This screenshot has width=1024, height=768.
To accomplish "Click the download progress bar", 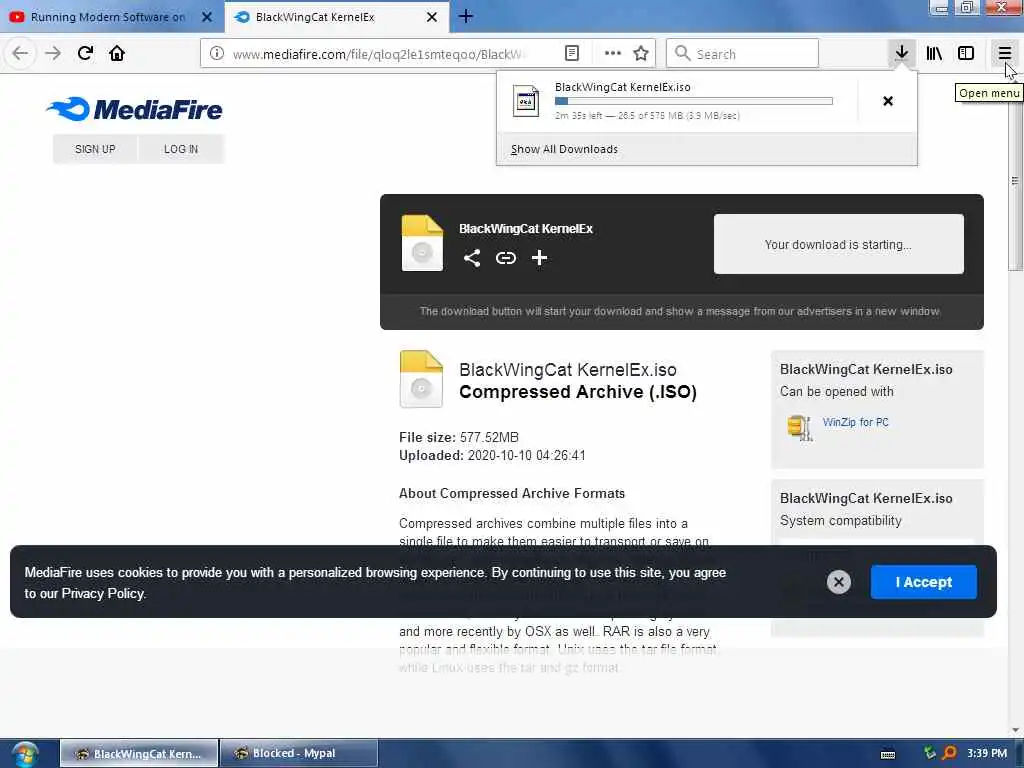I will click(694, 101).
